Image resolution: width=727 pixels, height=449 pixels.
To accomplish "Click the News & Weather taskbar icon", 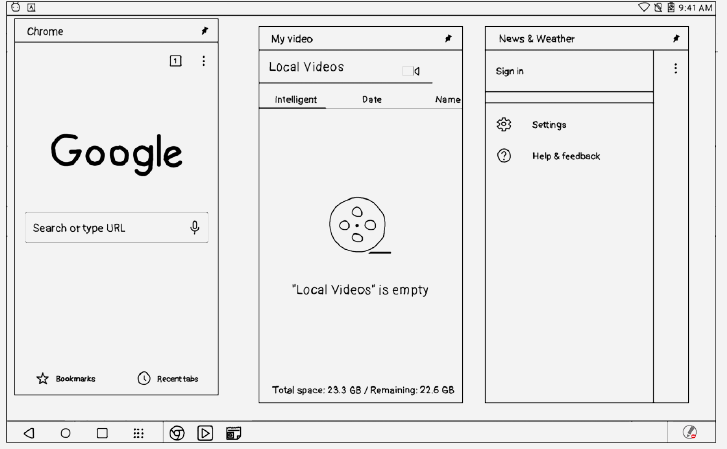I will click(x=233, y=433).
